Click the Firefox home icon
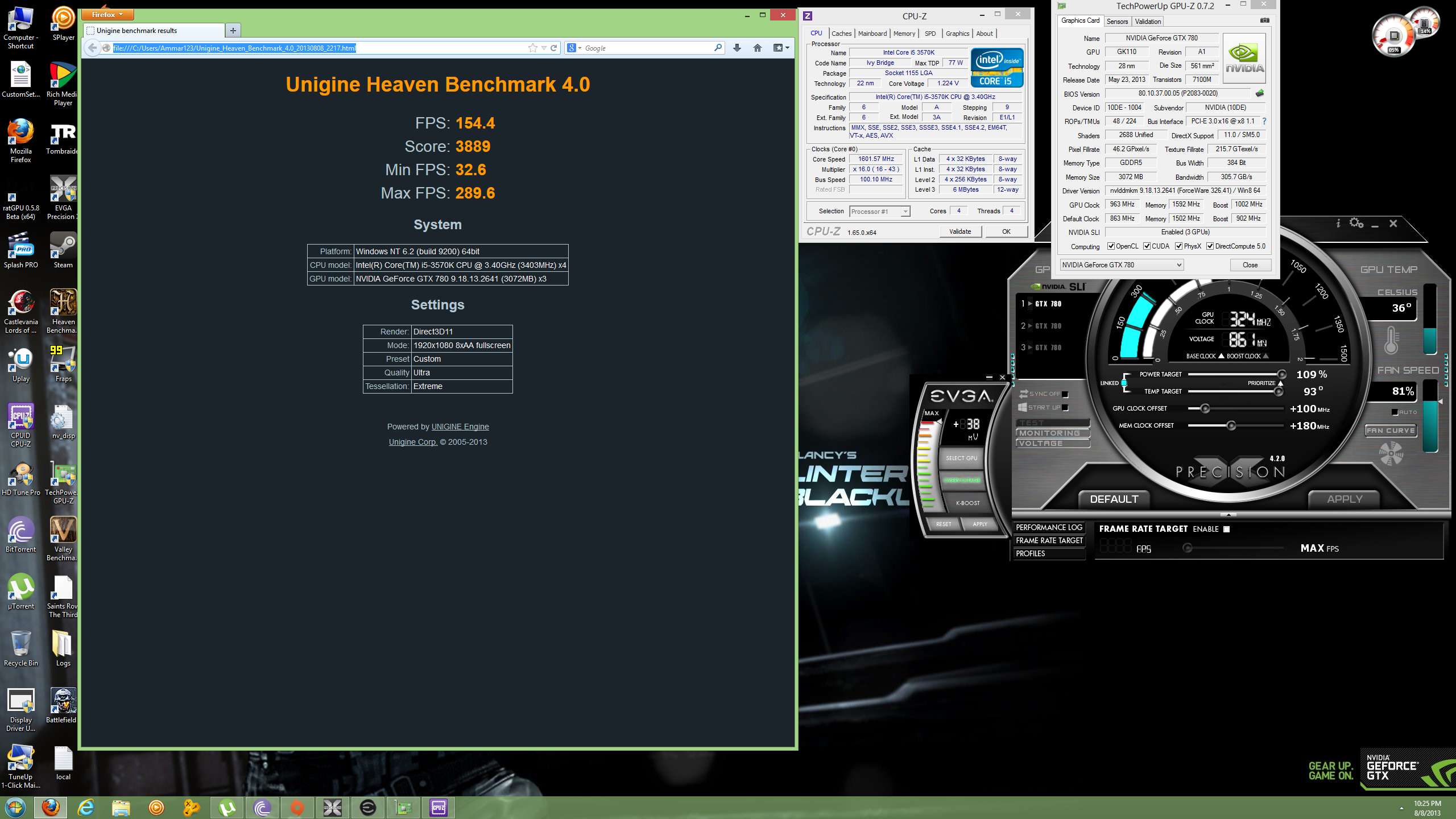Screen dimensions: 1456x819 (757, 48)
